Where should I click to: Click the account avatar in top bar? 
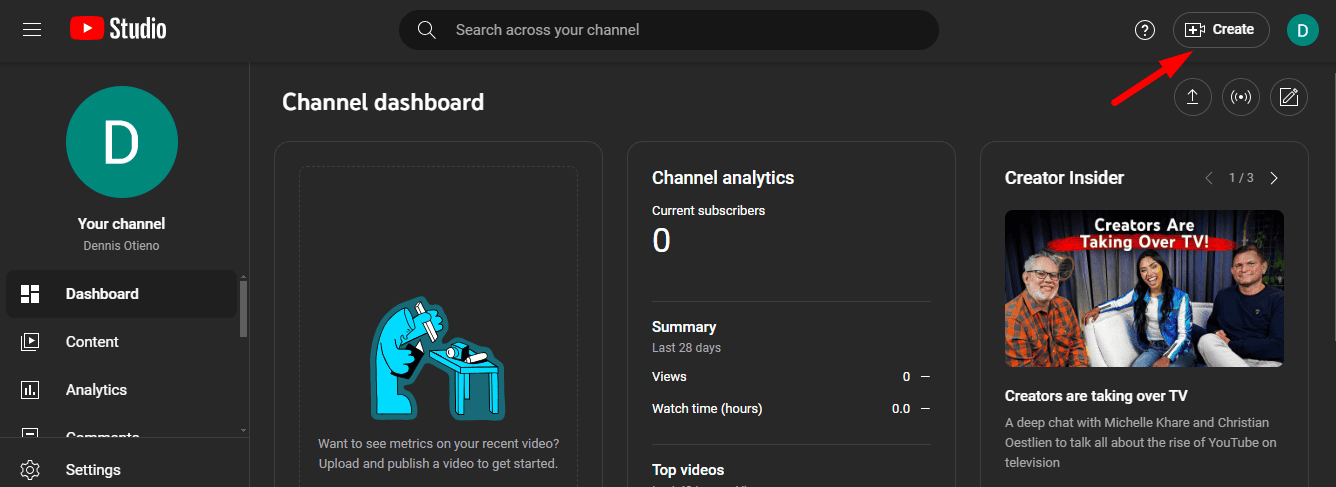click(x=1302, y=30)
